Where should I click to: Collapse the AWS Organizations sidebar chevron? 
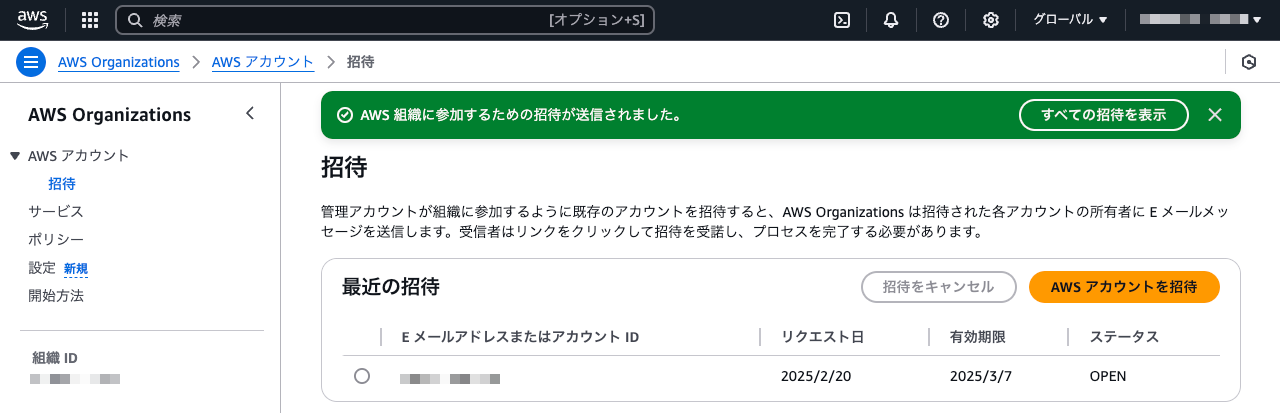pos(250,113)
